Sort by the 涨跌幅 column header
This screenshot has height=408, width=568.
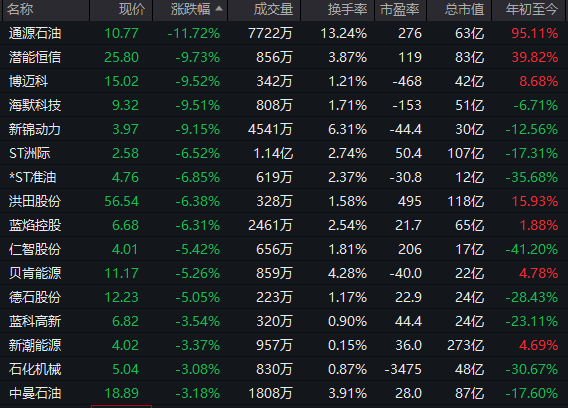pos(191,9)
